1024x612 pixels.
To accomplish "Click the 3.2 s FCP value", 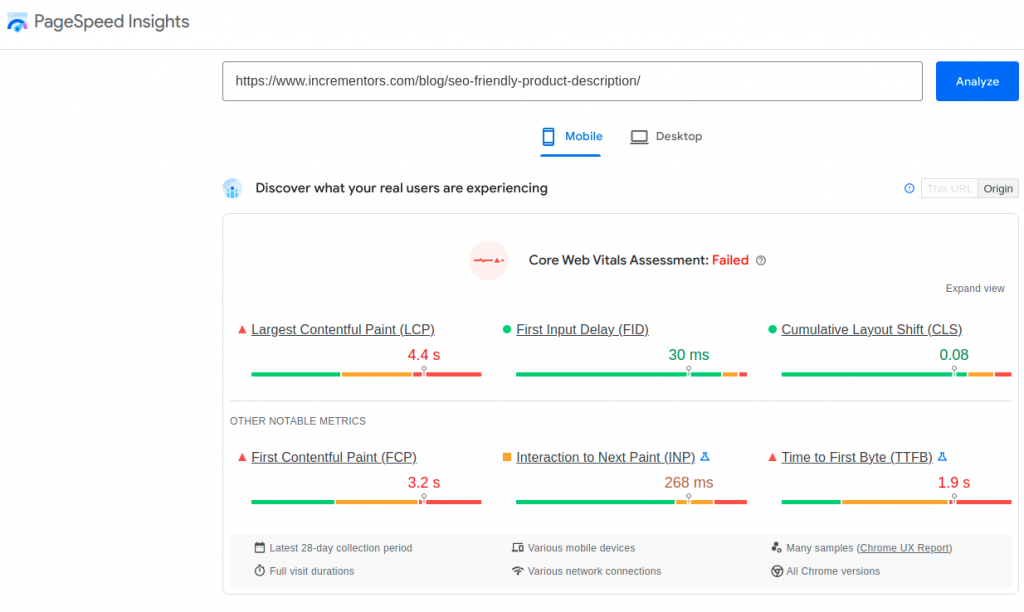I will pyautogui.click(x=424, y=483).
